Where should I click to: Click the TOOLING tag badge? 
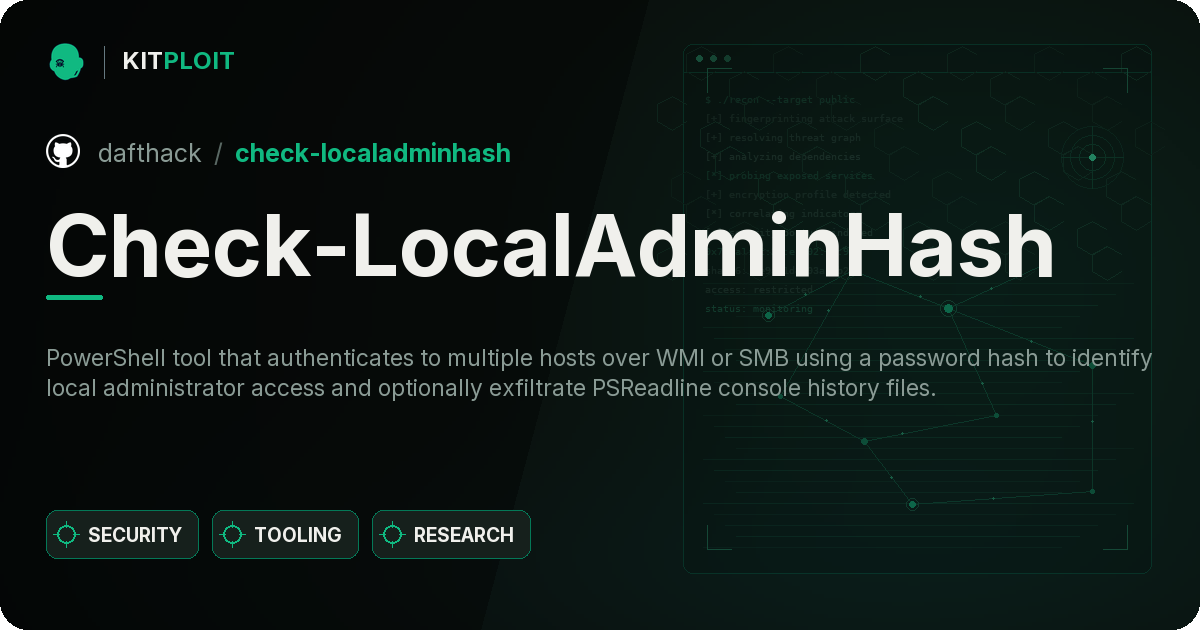[x=285, y=535]
